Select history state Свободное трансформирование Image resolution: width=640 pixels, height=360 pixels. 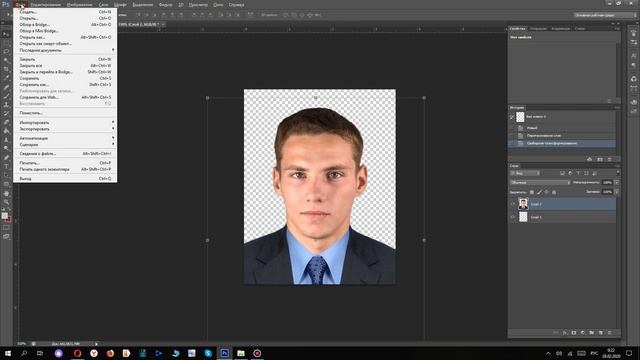click(x=562, y=143)
